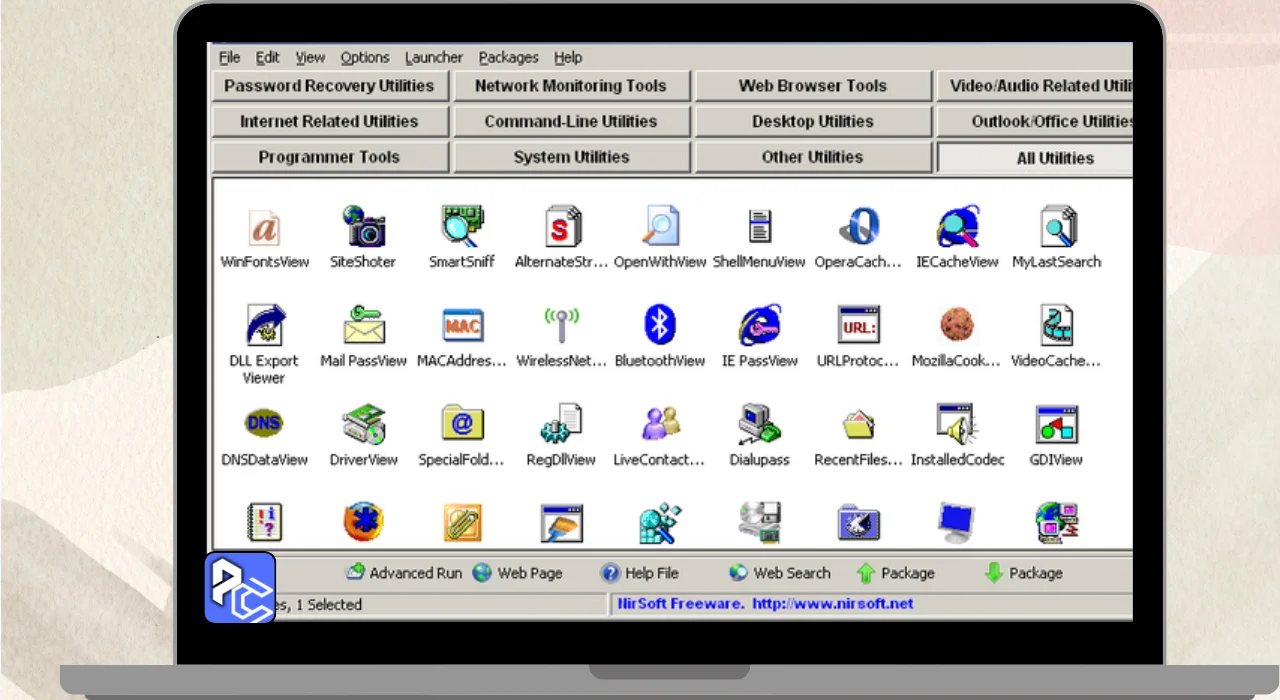The width and height of the screenshot is (1280, 700).
Task: Open the WinFontsView utility icon
Action: click(x=265, y=227)
